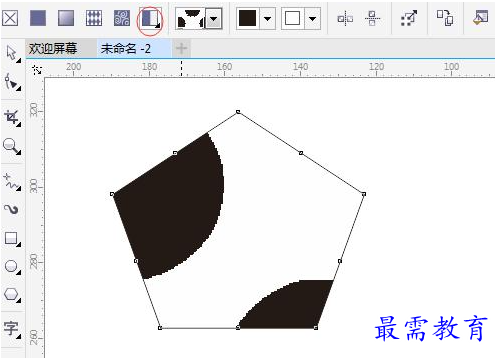Select the Artistic media tool
The image size is (496, 360).
(11, 209)
